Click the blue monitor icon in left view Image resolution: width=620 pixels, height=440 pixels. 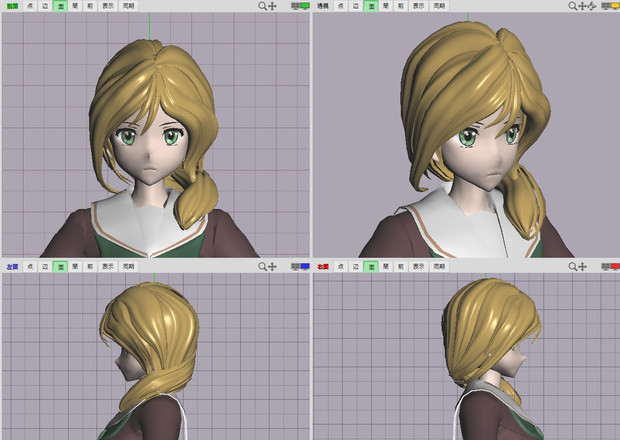(x=305, y=266)
